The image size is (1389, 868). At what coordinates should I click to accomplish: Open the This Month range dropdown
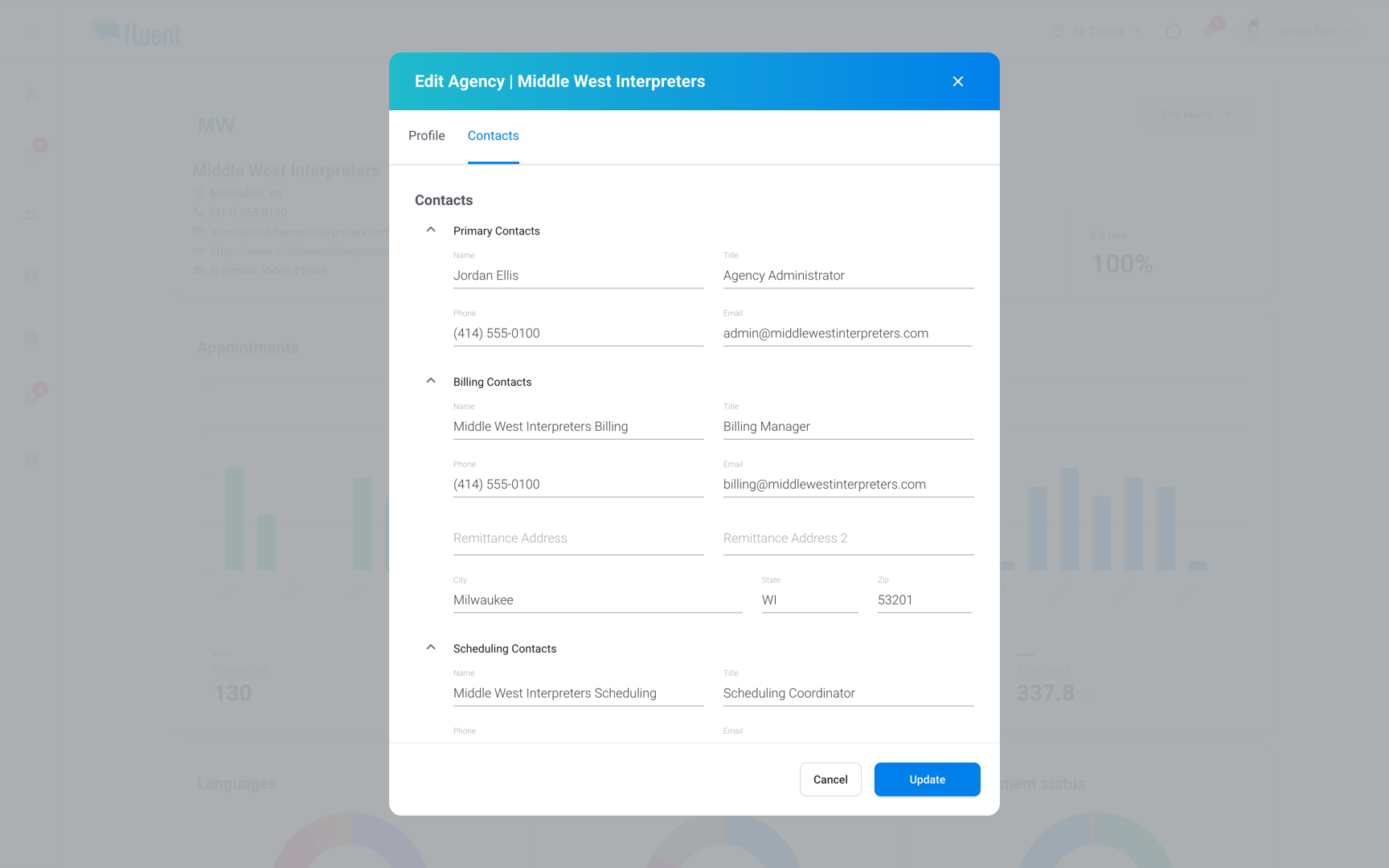click(x=1196, y=115)
